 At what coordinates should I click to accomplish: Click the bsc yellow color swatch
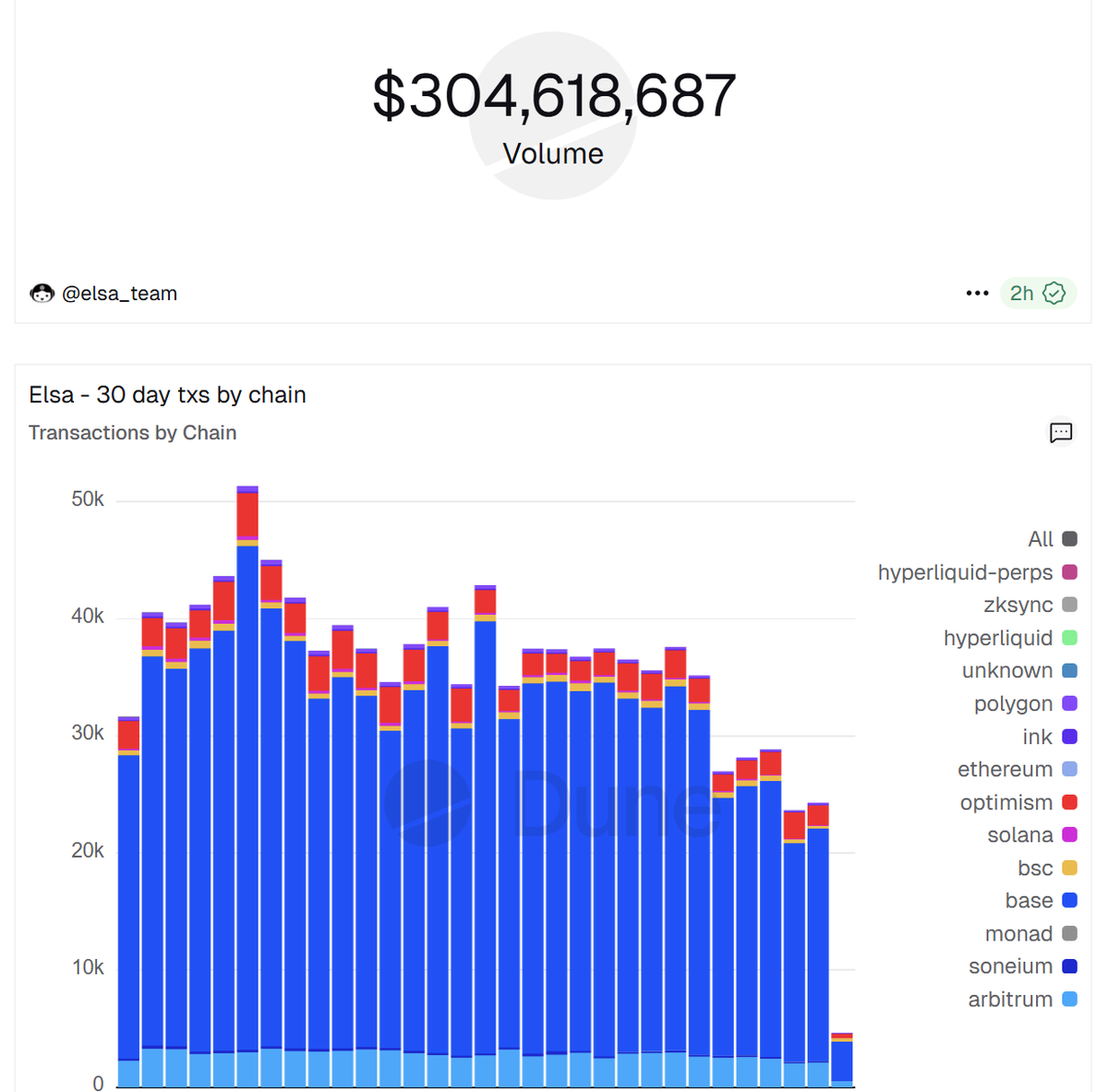pyautogui.click(x=1069, y=868)
